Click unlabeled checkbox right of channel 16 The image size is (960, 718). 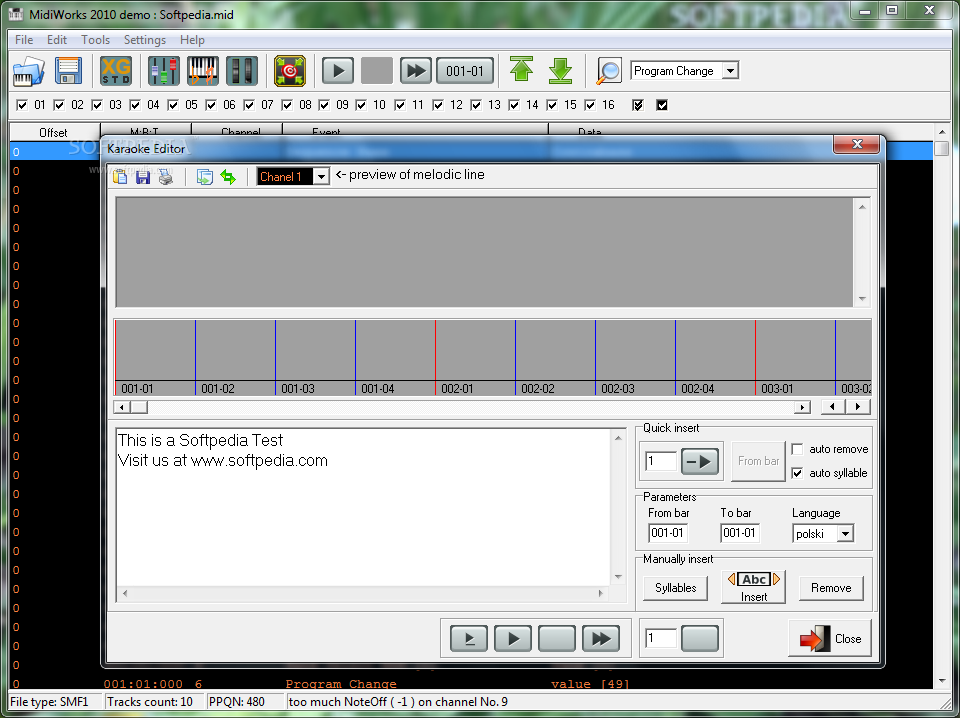point(638,105)
